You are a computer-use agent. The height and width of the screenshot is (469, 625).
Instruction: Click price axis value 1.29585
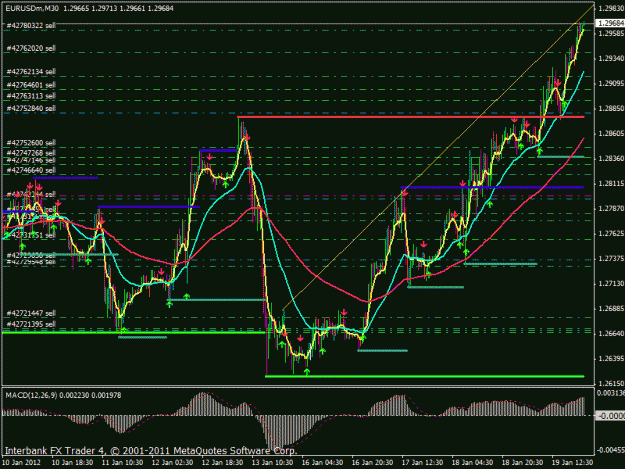611,33
